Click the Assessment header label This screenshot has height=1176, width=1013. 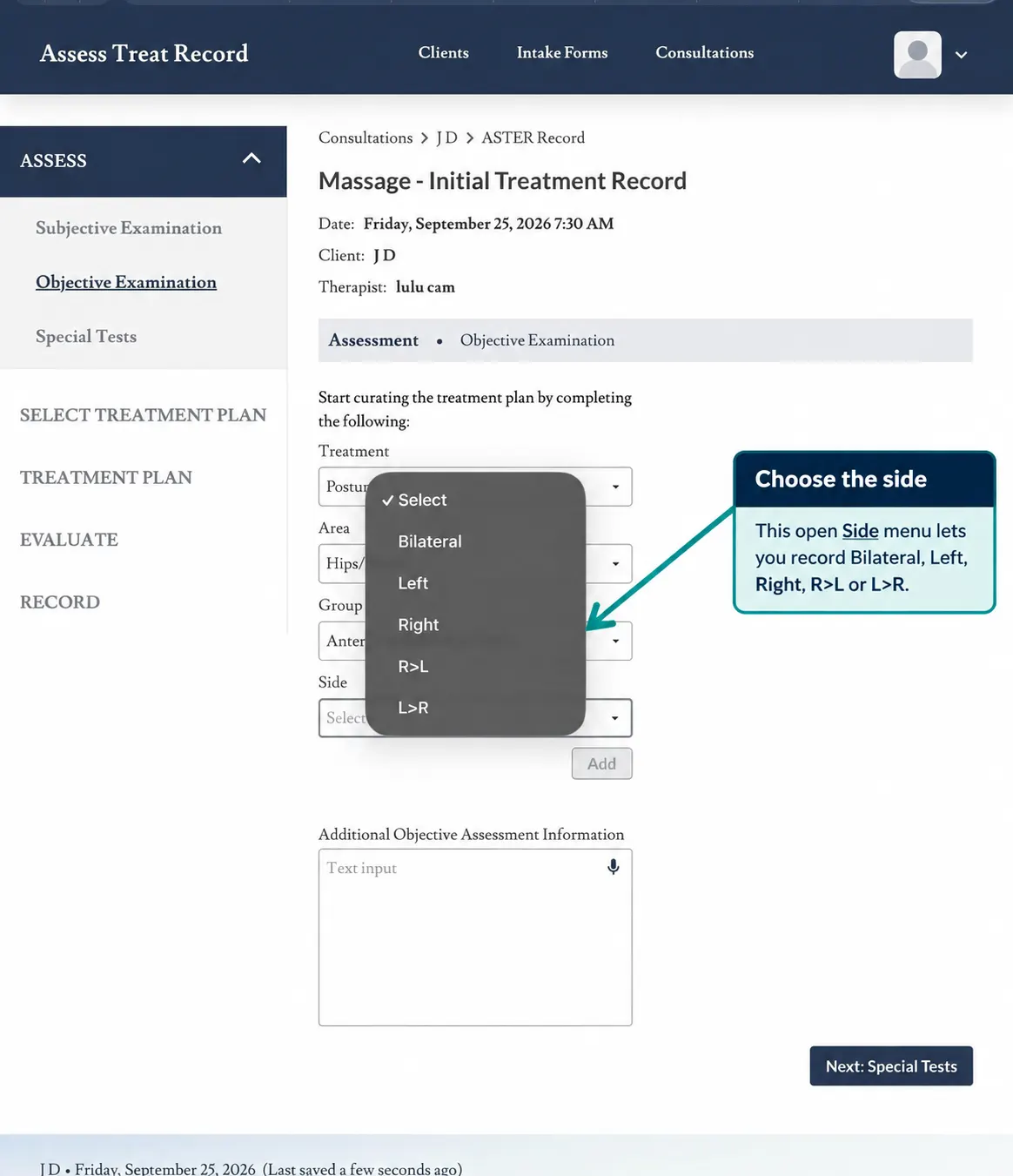click(x=373, y=340)
